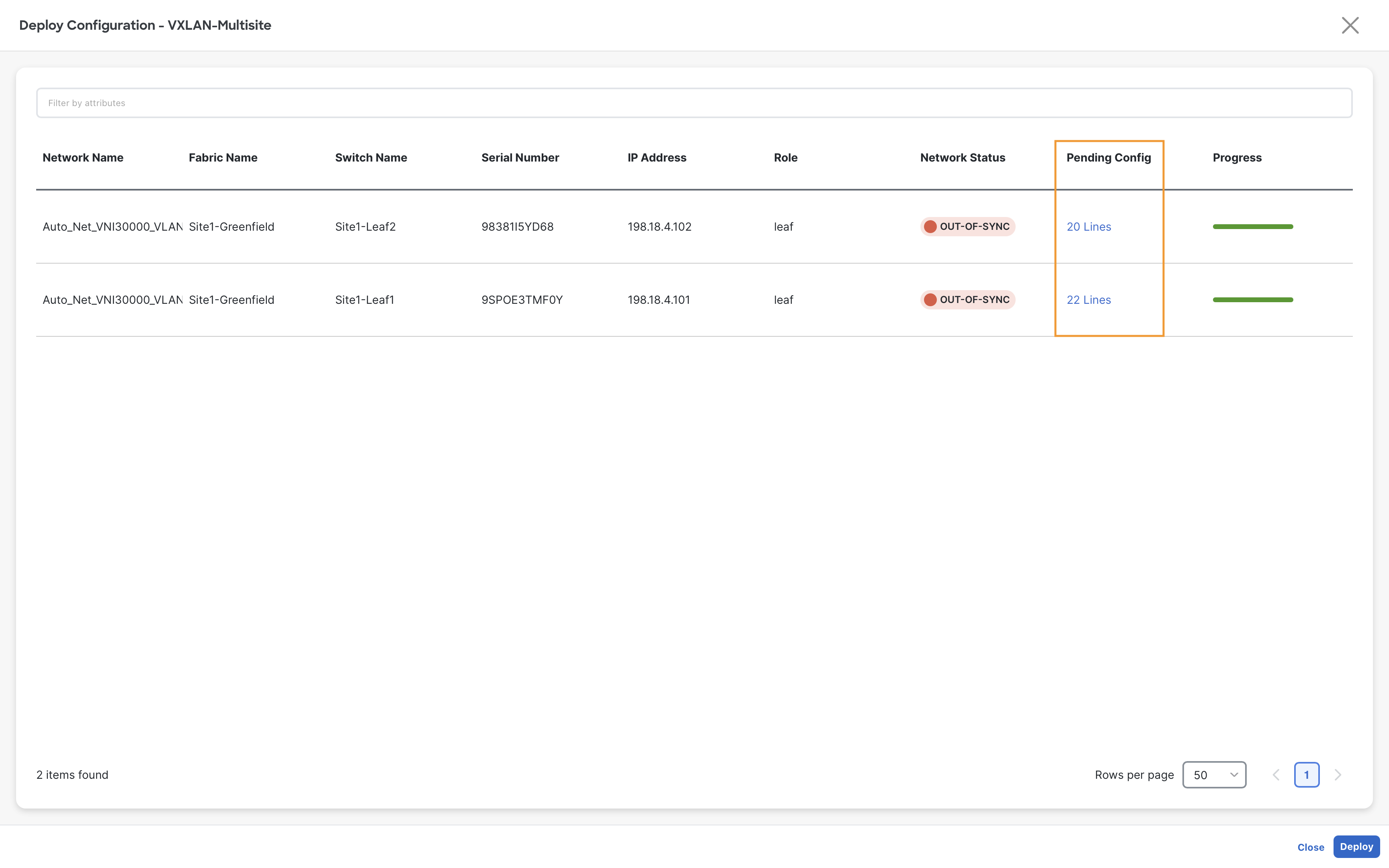Screen dimensions: 1389x868
Task: Click the OUT-OF-SYNC status for Site1-Leaf1
Action: [968, 300]
